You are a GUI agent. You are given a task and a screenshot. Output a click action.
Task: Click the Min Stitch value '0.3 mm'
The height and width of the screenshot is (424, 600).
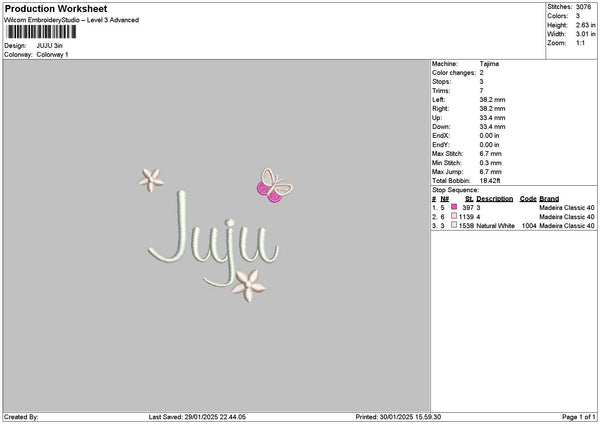tap(491, 163)
